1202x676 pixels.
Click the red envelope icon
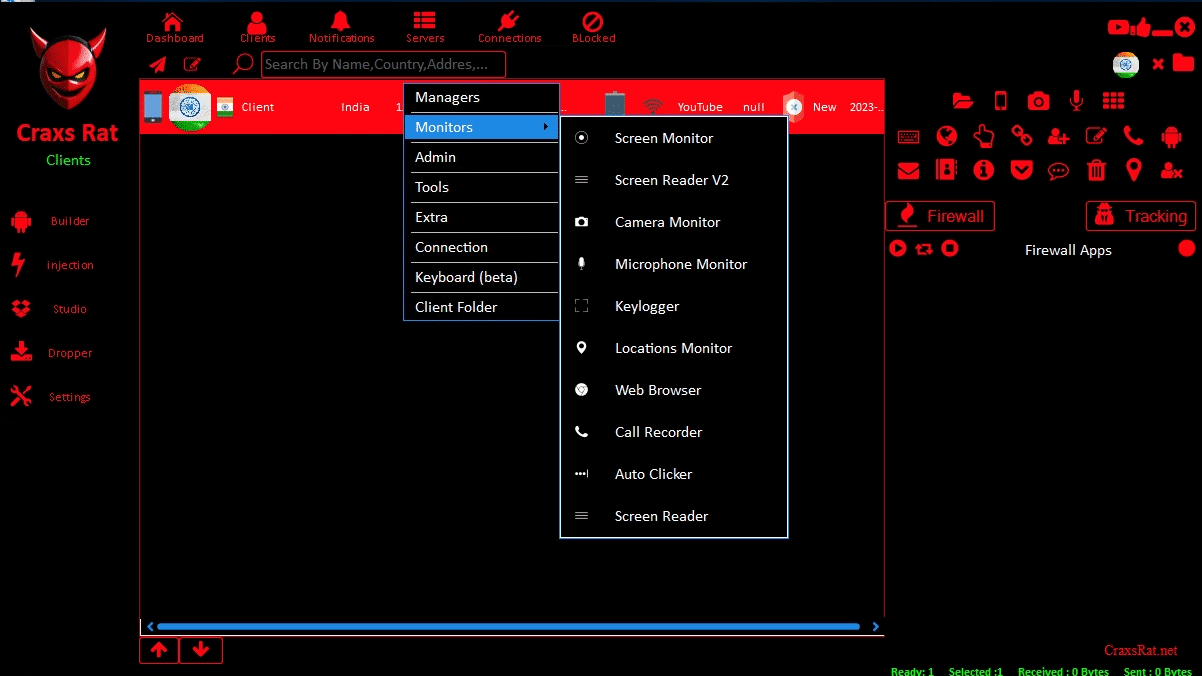point(908,171)
